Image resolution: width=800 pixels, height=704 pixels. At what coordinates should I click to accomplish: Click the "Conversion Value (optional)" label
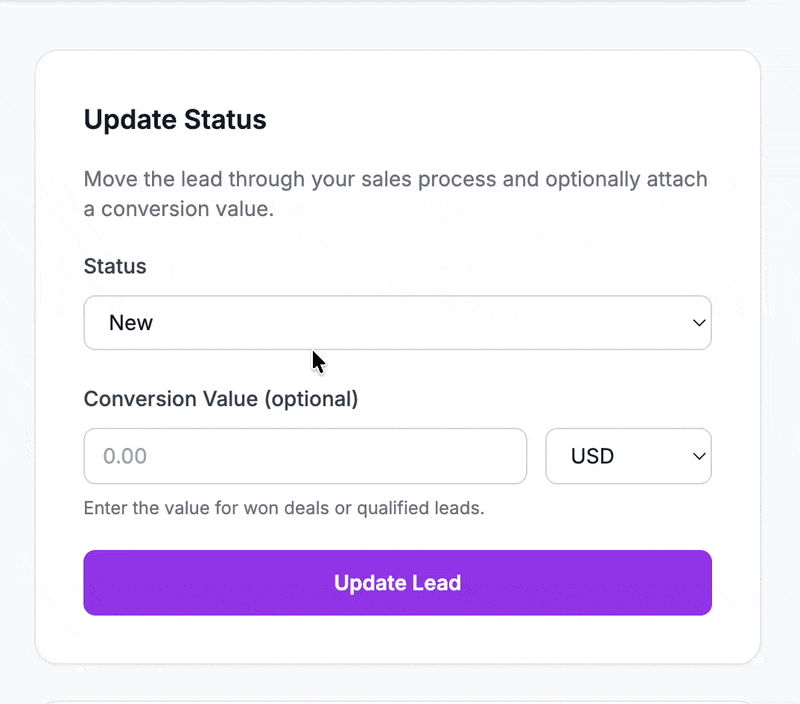pos(220,398)
